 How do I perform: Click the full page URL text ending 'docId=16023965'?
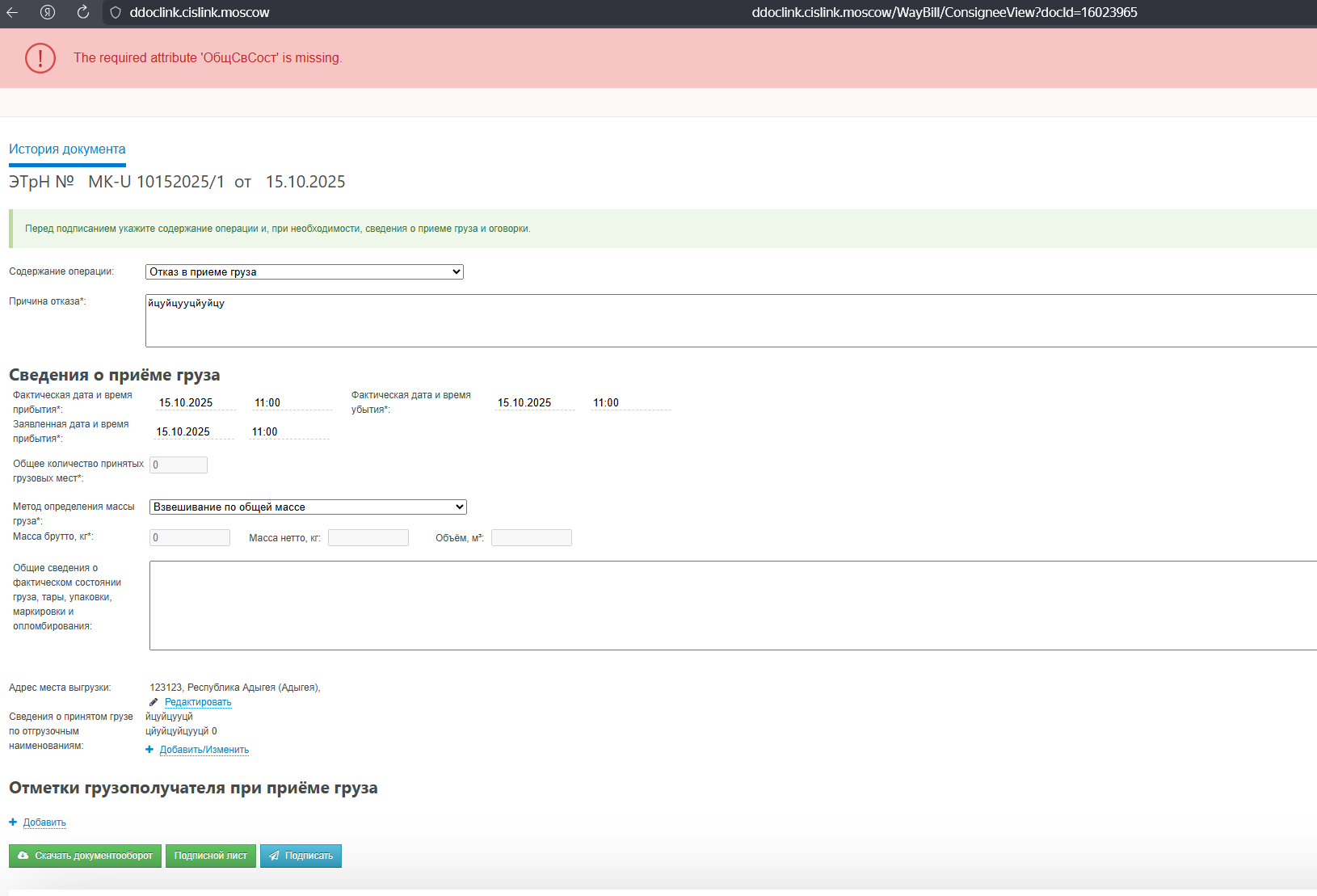tap(945, 13)
